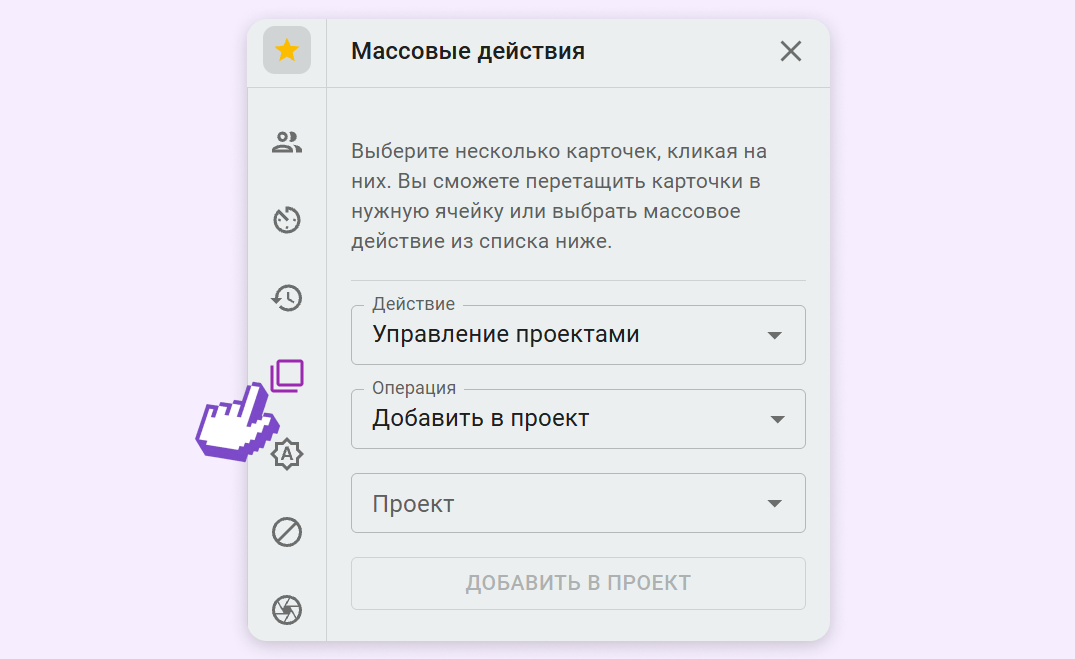1075x659 pixels.
Task: Click the camera shutter sidebar icon
Action: (x=287, y=610)
